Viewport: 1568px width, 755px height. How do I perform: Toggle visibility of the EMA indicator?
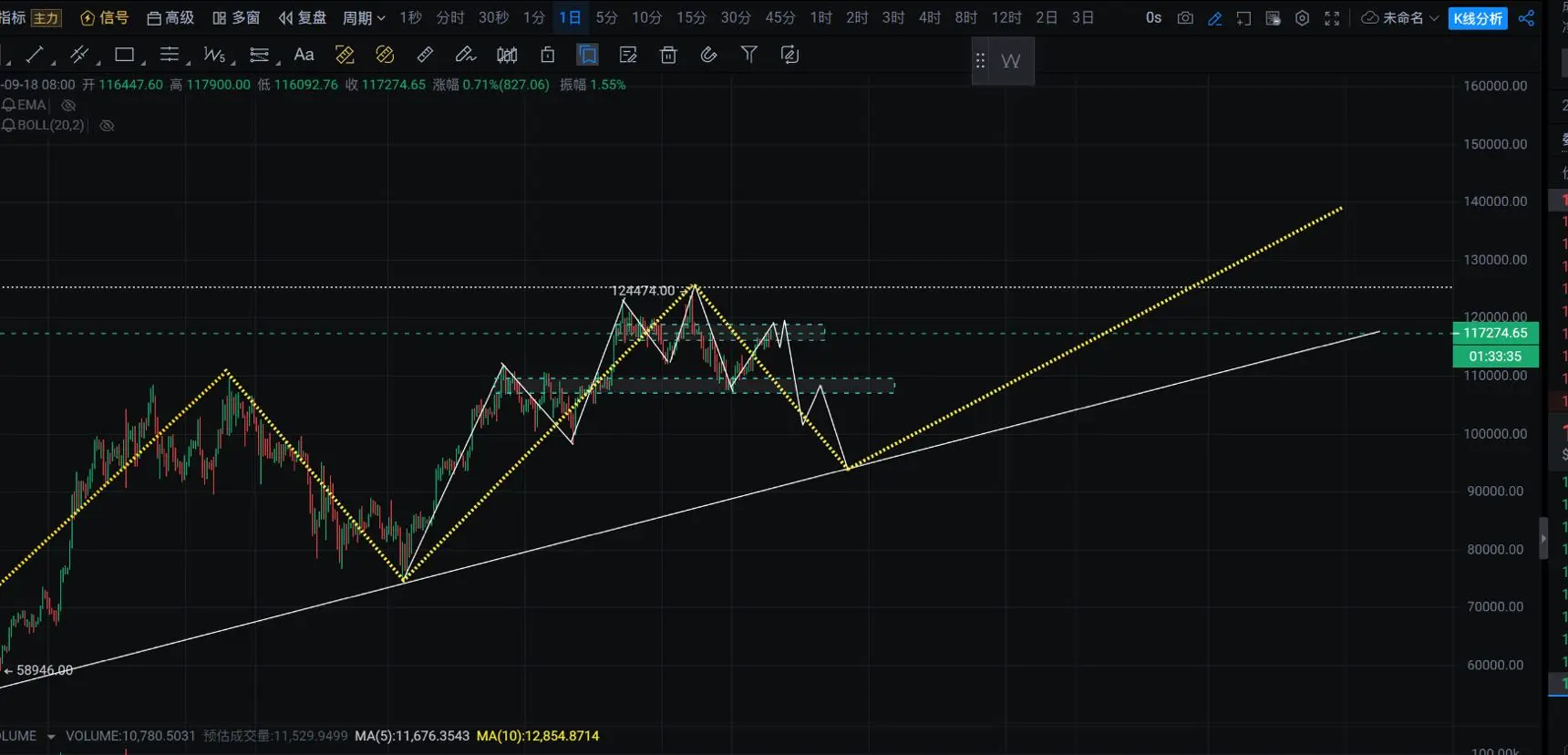click(x=67, y=105)
